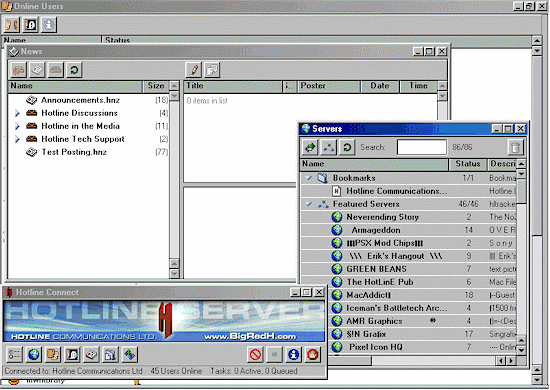Image resolution: width=550 pixels, height=390 pixels.
Task: Click Servers list scrollbar down arrow
Action: point(521,350)
